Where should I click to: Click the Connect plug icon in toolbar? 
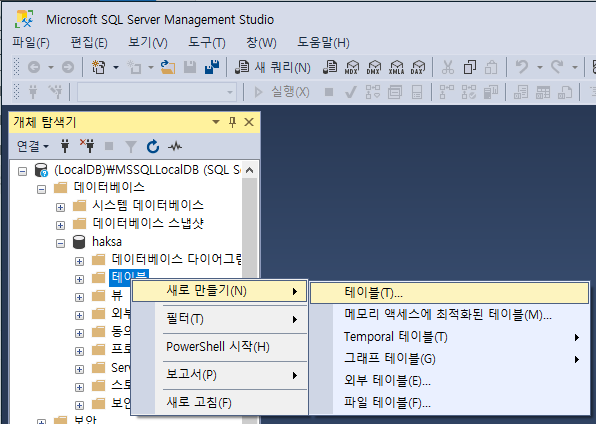pyautogui.click(x=33, y=92)
